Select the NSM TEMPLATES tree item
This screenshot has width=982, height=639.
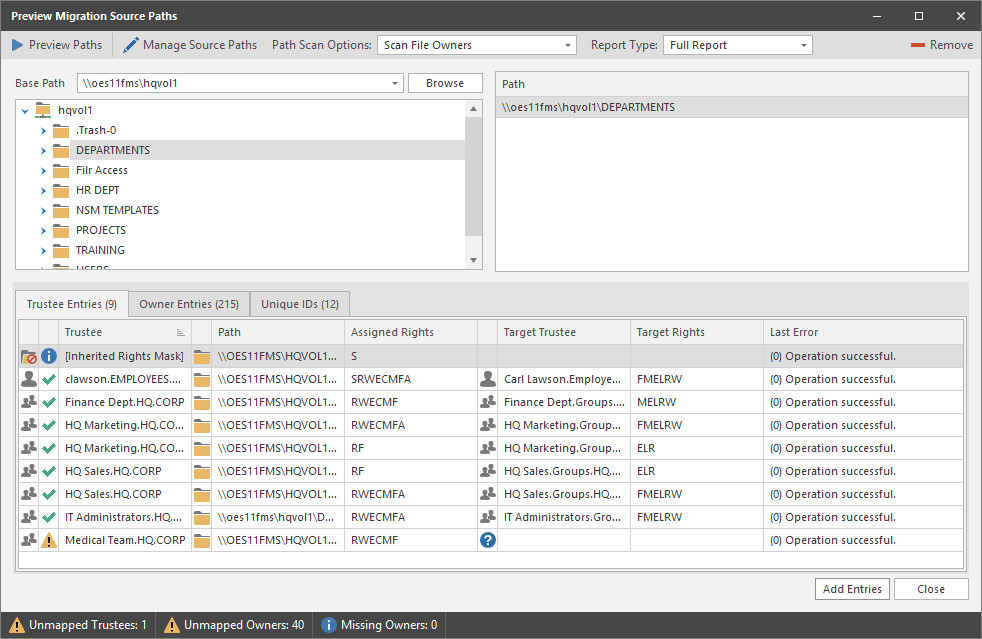117,210
